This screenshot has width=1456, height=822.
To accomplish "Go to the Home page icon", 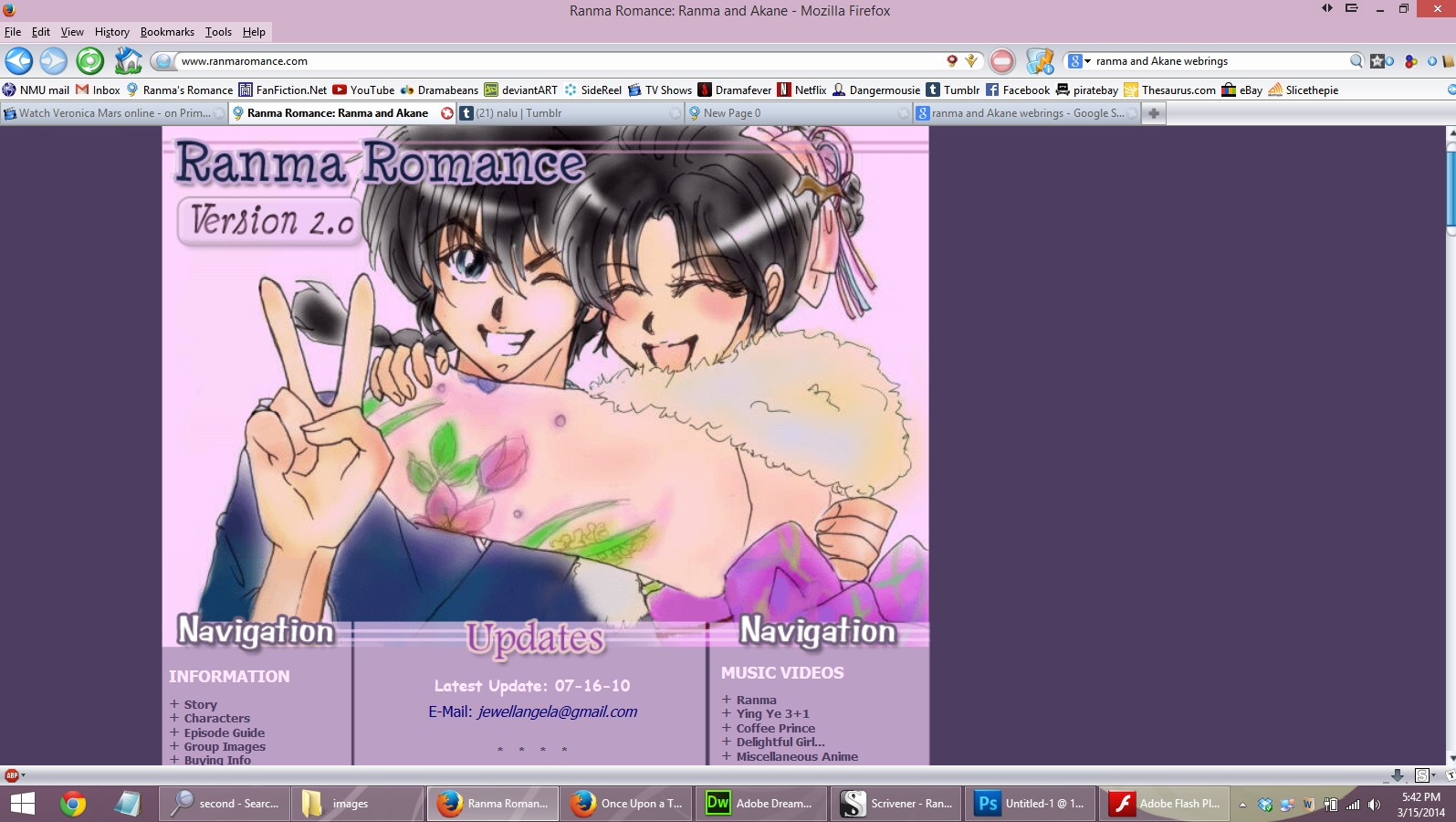I will [x=128, y=61].
